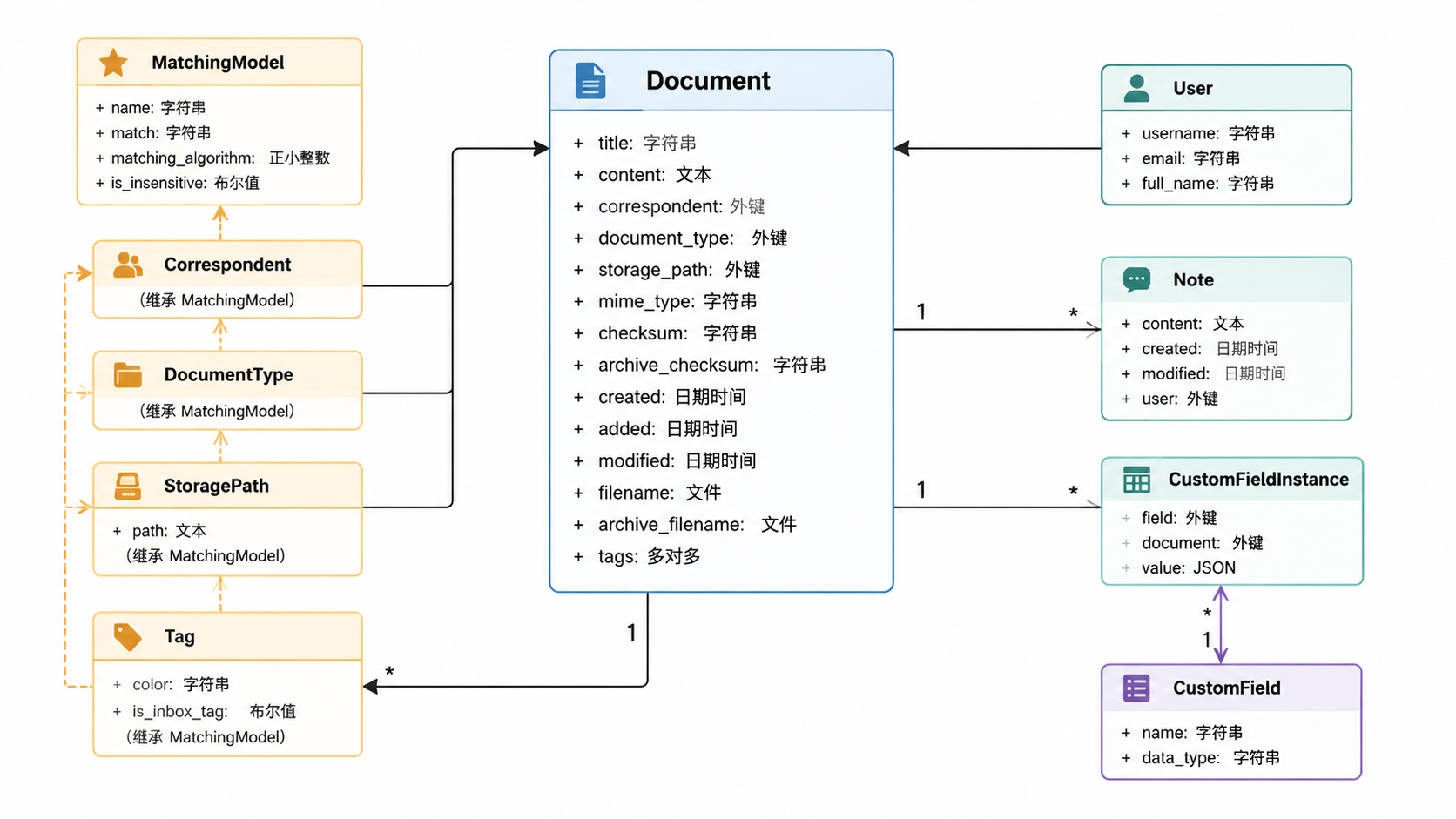The image size is (1456, 819).
Task: Click CustomField's 'name: 字符串' attribute
Action: (1182, 733)
